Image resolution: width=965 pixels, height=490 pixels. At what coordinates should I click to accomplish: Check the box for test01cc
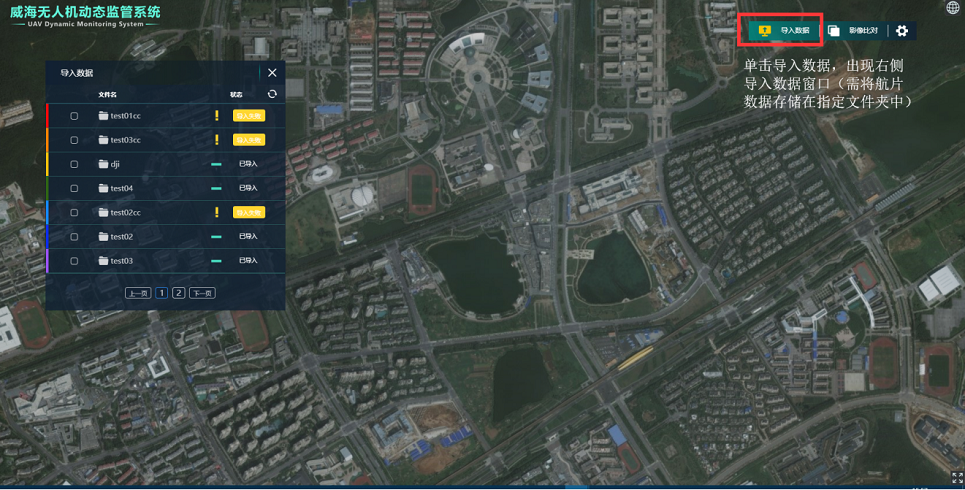(74, 116)
